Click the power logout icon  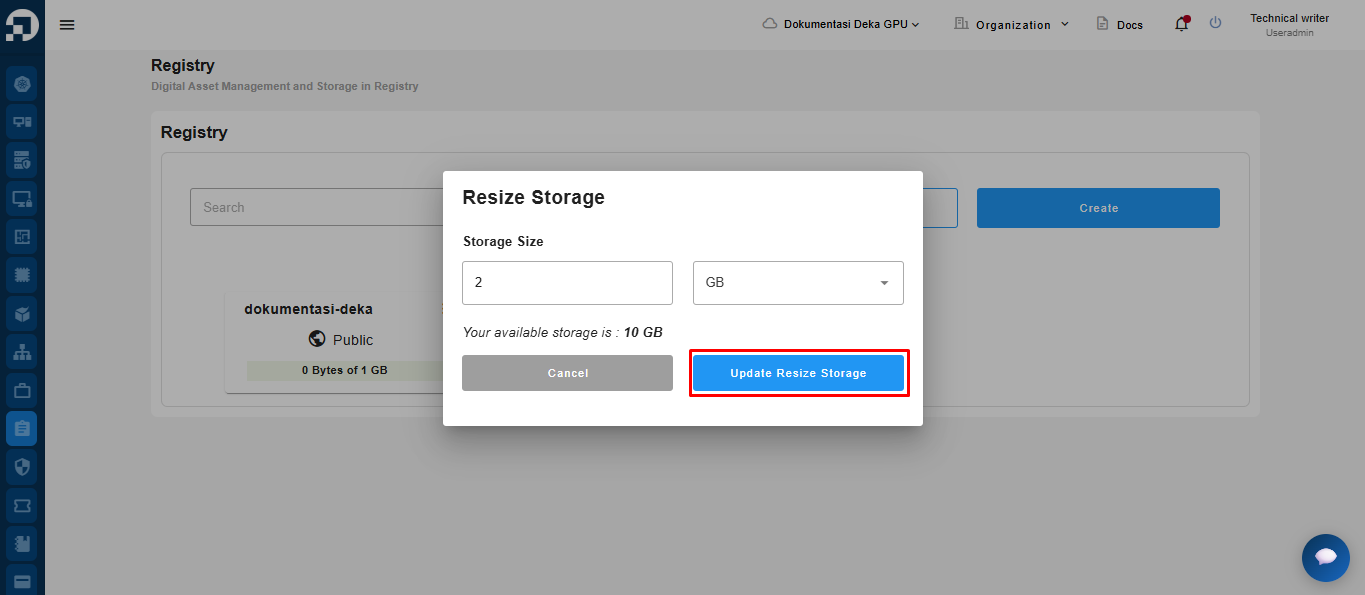tap(1215, 23)
